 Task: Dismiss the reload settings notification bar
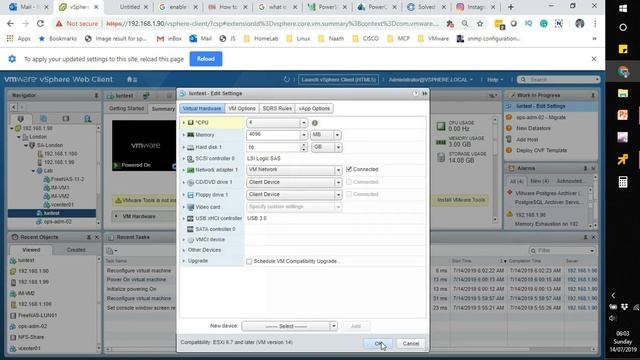(594, 59)
